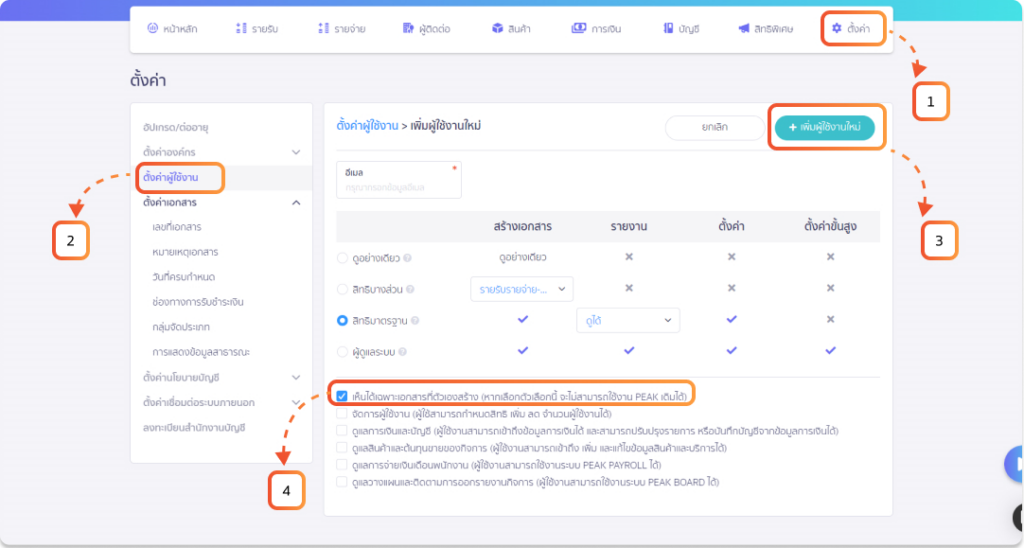The height and width of the screenshot is (548, 1024).
Task: Click help icon beside ผู้ดูแลระบบ
Action: coord(407,351)
